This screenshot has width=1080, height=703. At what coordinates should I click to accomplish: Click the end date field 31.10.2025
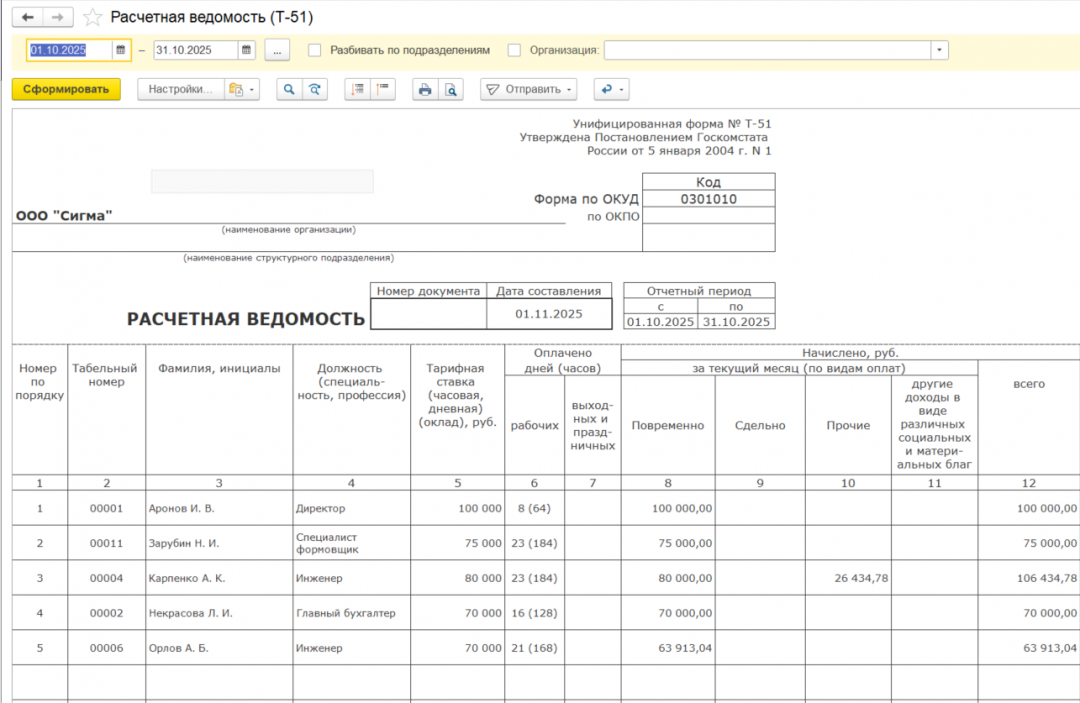click(196, 50)
